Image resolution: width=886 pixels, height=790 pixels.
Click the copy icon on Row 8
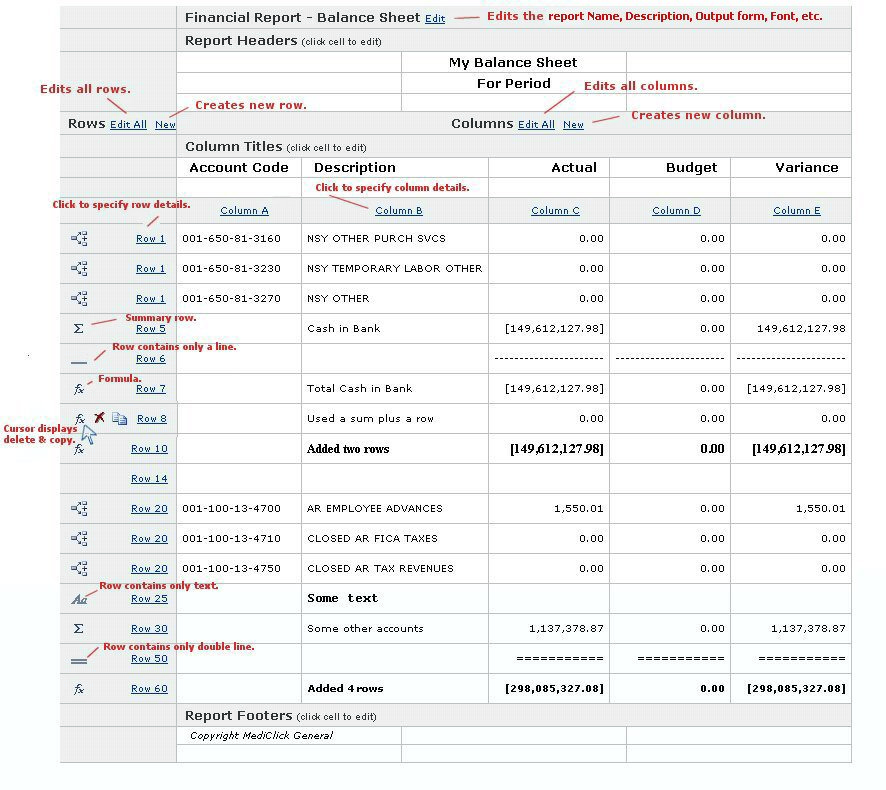click(x=119, y=418)
